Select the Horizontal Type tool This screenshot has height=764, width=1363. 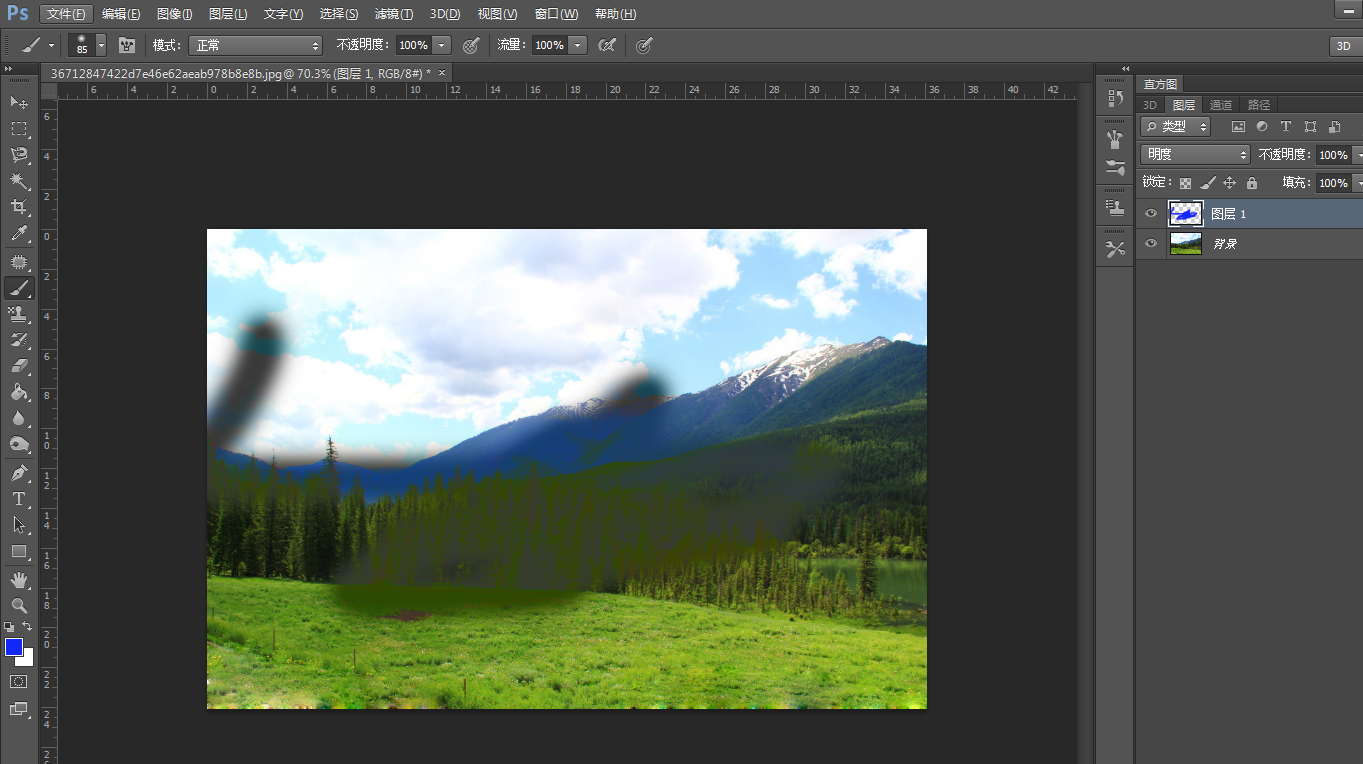(x=19, y=498)
